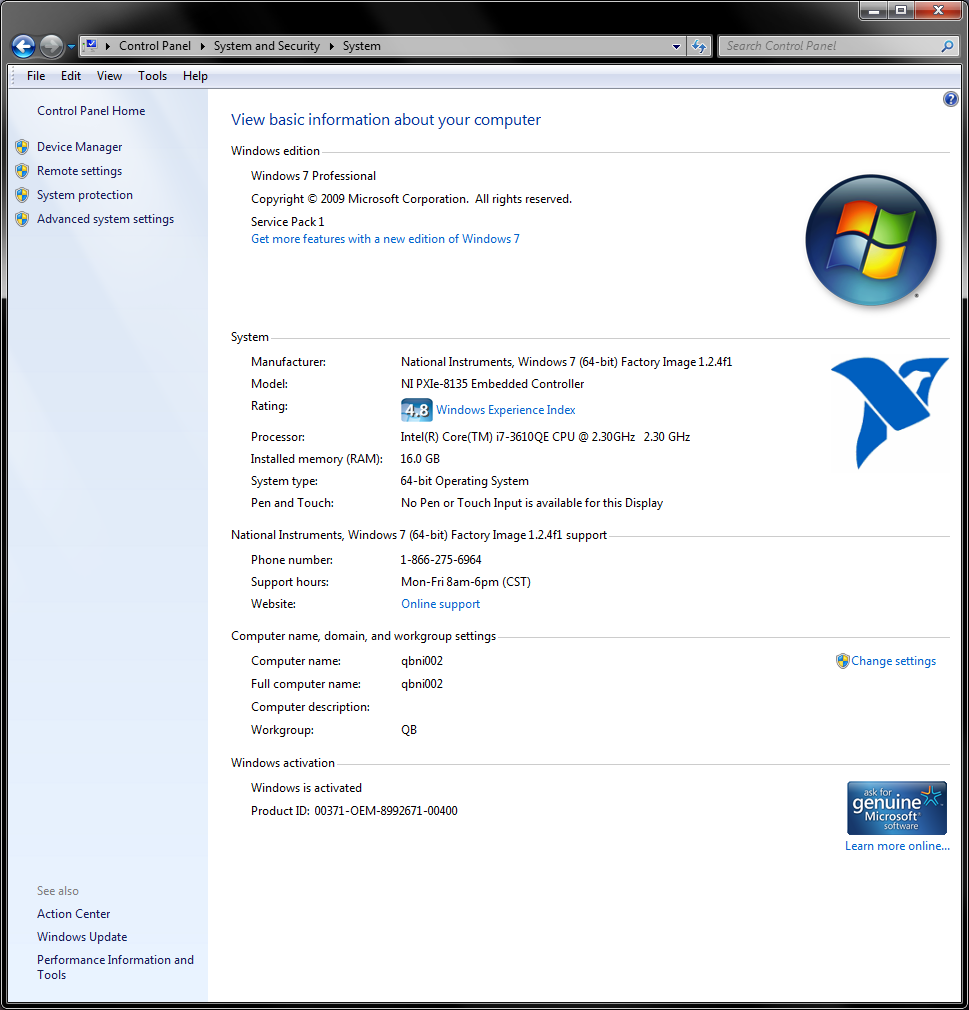Open Remote settings
The height and width of the screenshot is (1010, 969).
click(x=79, y=171)
